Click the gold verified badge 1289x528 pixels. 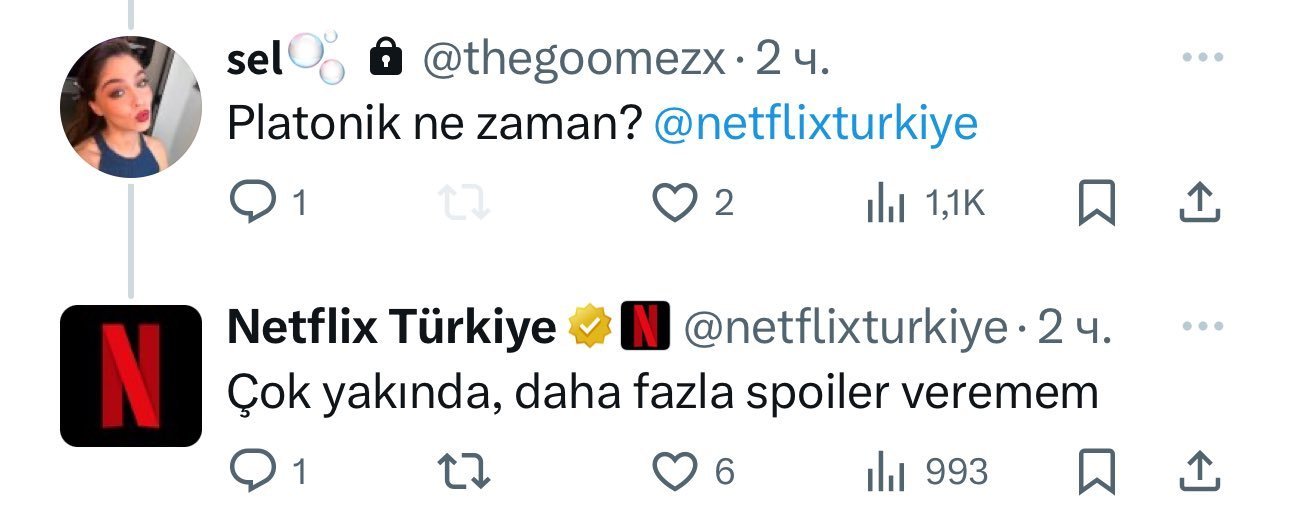pyautogui.click(x=591, y=328)
